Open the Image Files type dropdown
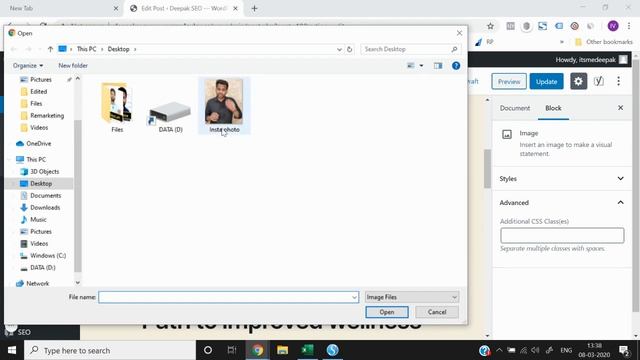The width and height of the screenshot is (640, 360). pyautogui.click(x=411, y=297)
